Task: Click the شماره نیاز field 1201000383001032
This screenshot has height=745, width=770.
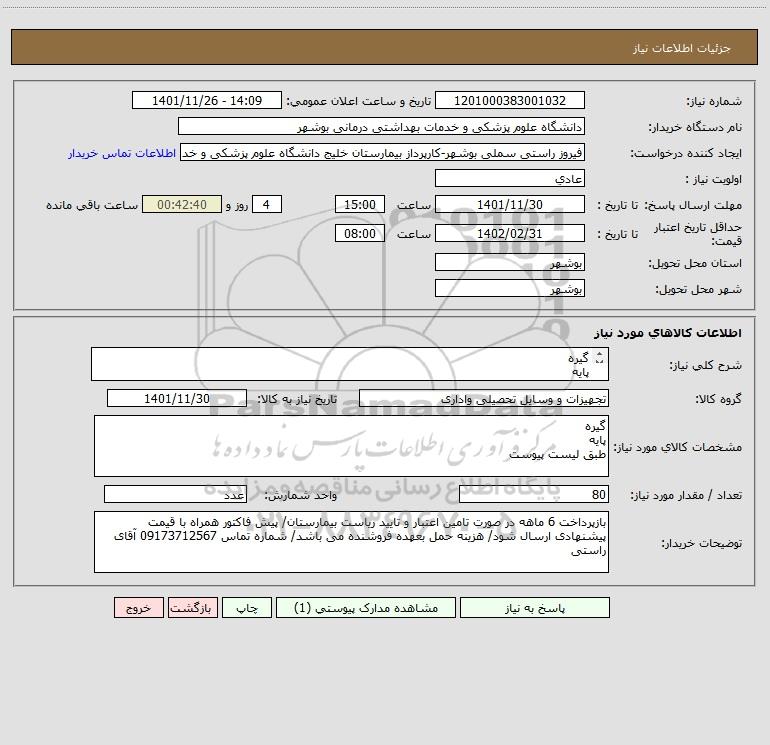Action: point(510,100)
